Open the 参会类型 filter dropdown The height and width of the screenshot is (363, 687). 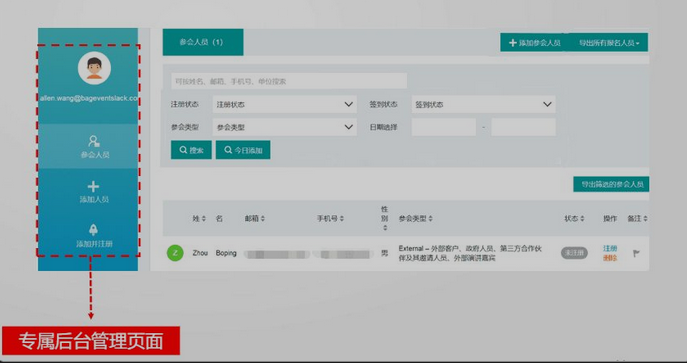[x=285, y=127]
